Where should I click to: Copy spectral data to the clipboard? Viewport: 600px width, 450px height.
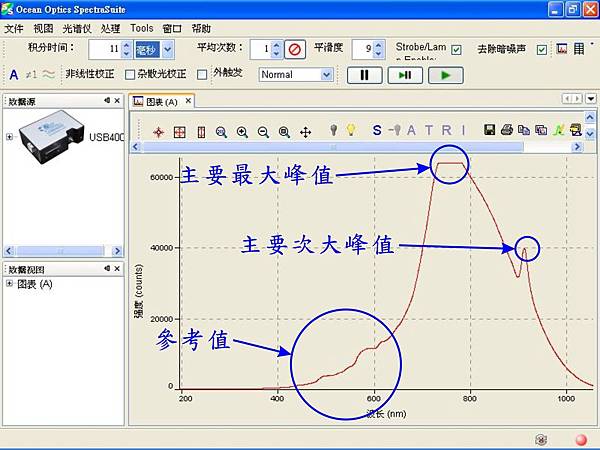click(x=523, y=130)
